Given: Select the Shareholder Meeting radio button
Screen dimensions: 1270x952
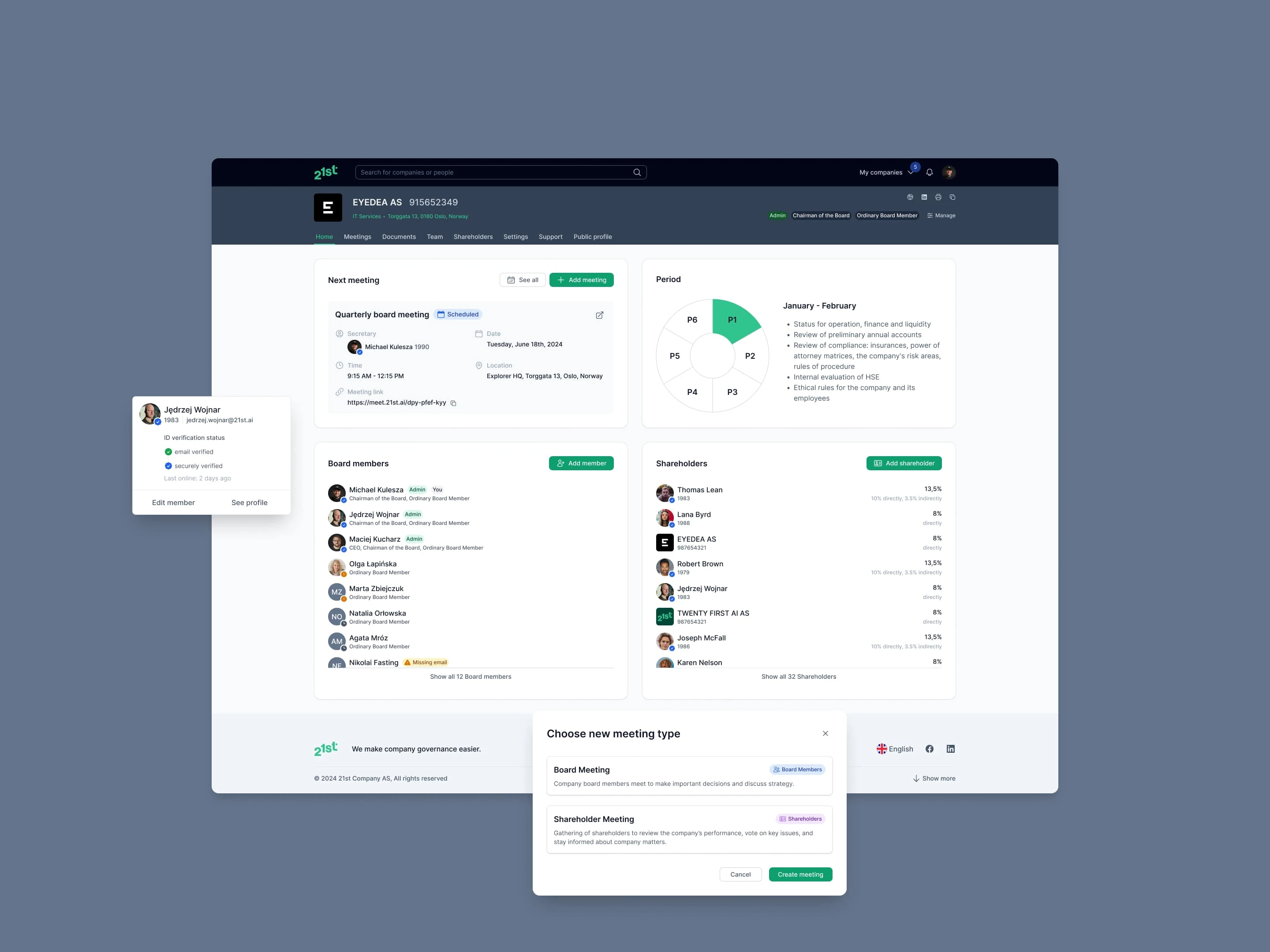Looking at the screenshot, I should coord(687,828).
